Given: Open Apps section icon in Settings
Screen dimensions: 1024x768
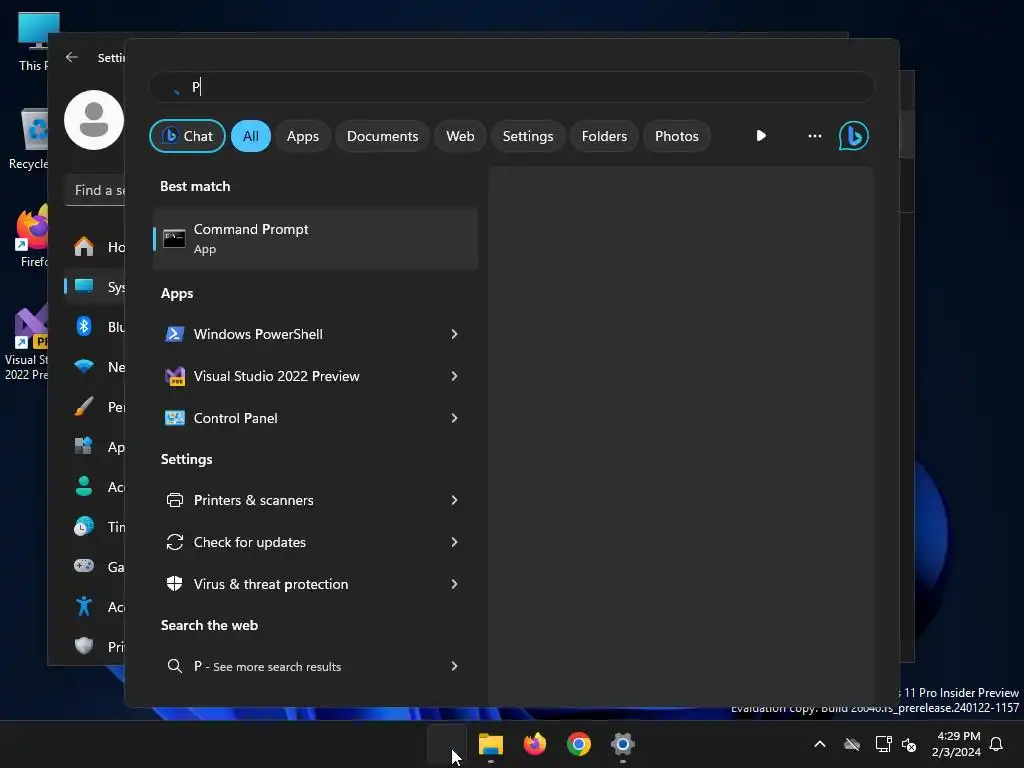Looking at the screenshot, I should tap(84, 446).
